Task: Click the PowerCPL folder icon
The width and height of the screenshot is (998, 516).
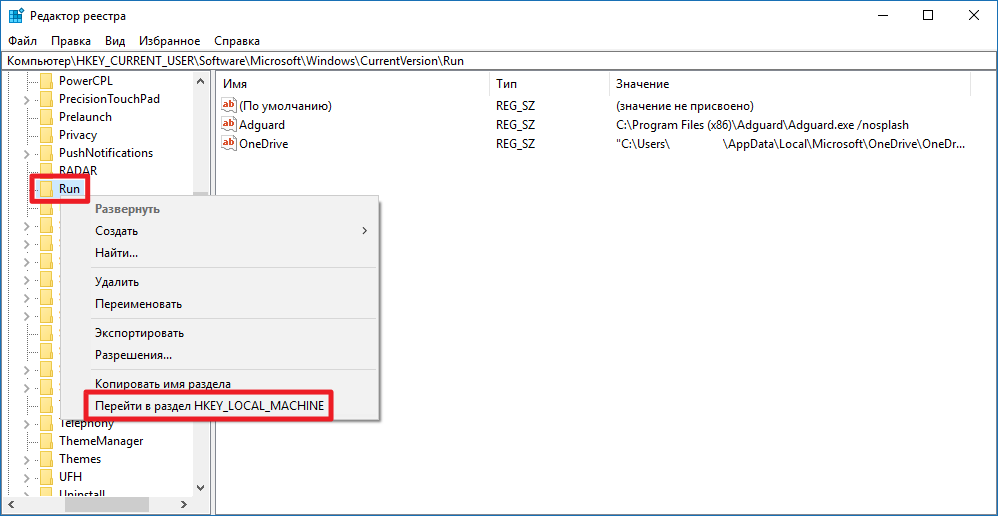Action: tap(45, 81)
